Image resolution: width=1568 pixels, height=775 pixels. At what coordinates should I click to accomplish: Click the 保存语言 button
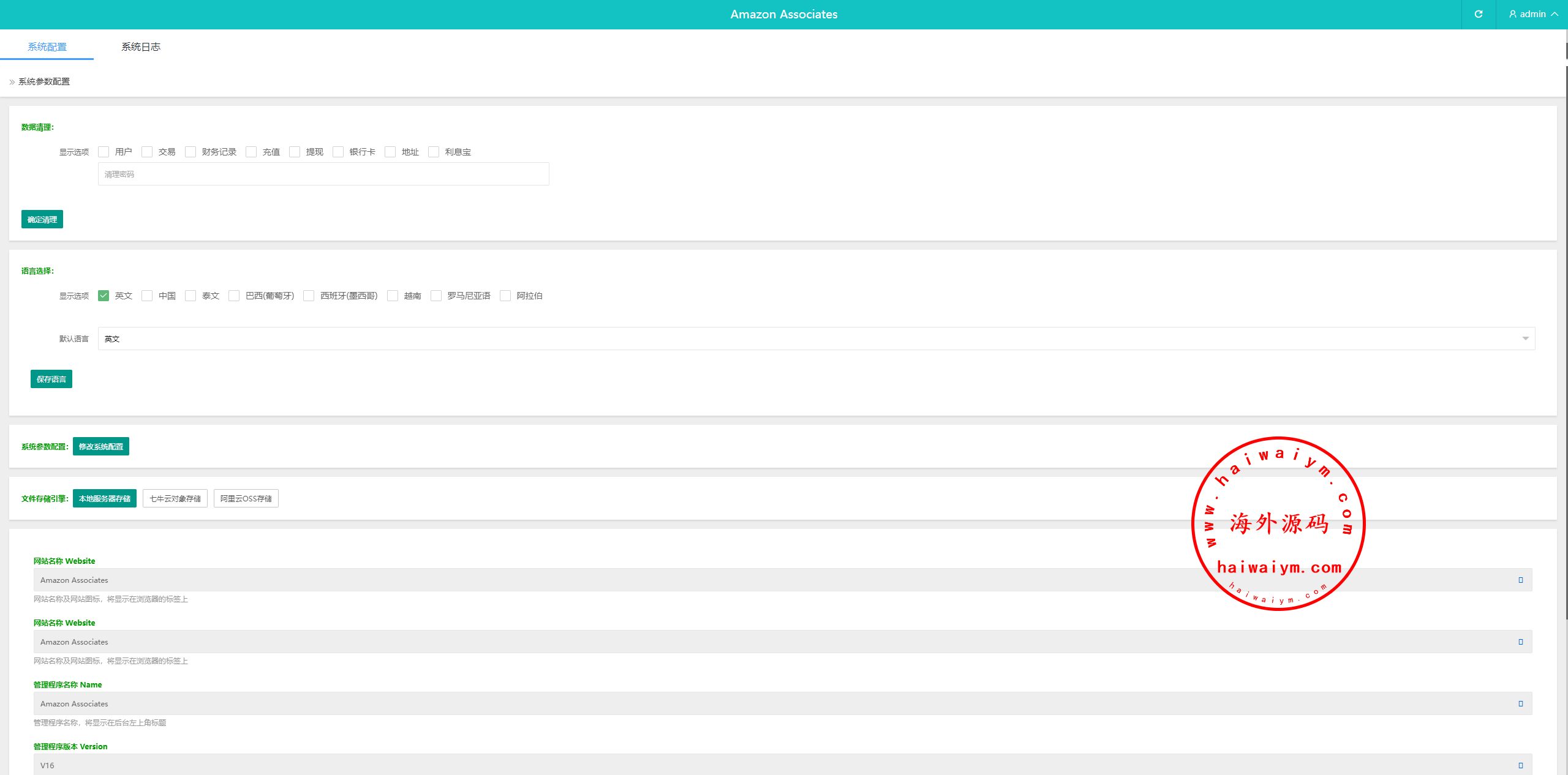pos(51,379)
